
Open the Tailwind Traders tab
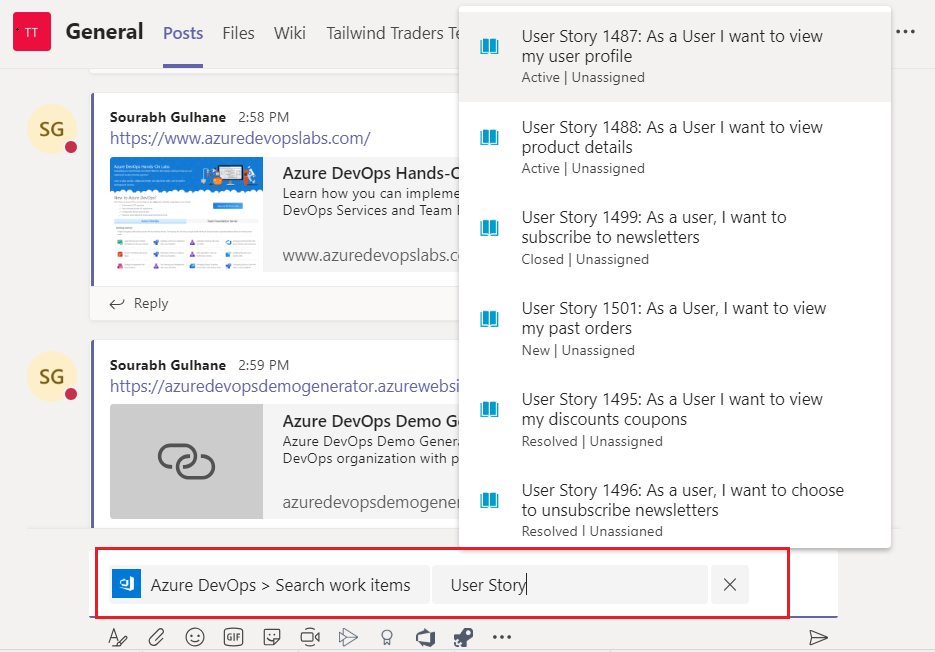click(394, 33)
